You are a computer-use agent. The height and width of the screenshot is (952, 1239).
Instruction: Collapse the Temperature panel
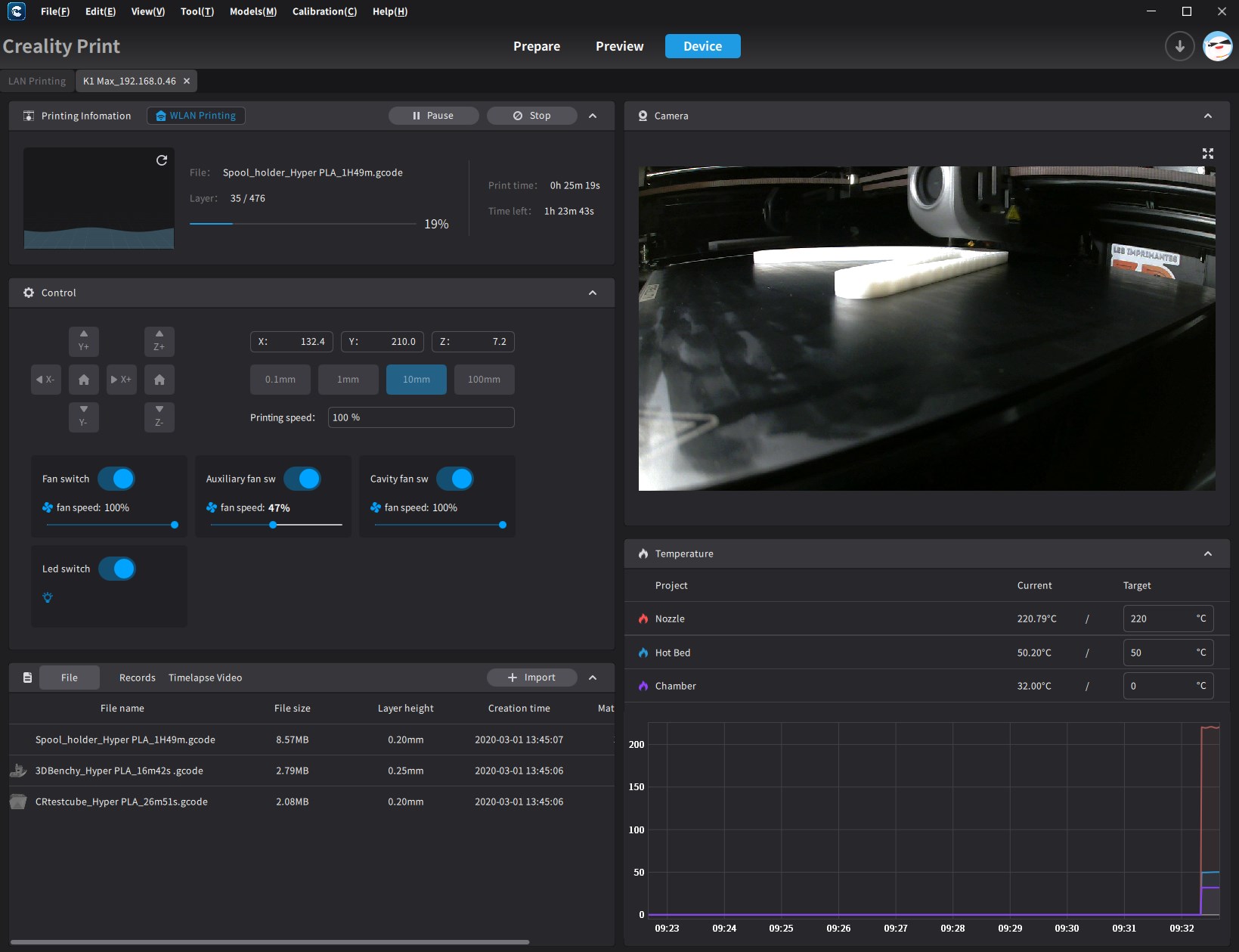[x=1207, y=554]
